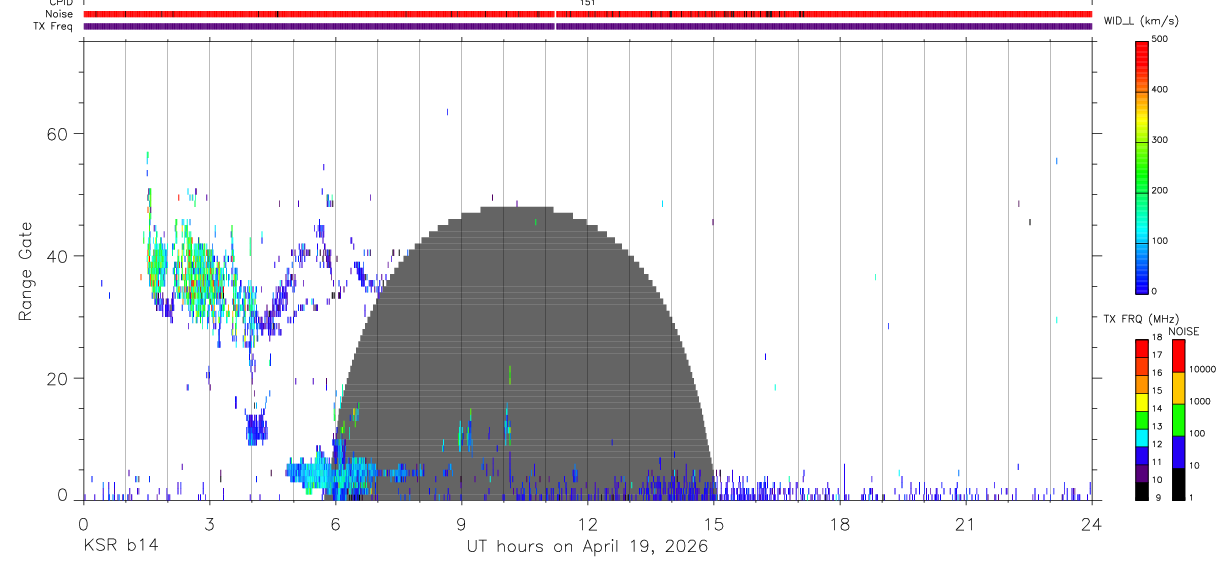
Task: Click the 24 tick on UT hours axis
Action: point(1092,523)
